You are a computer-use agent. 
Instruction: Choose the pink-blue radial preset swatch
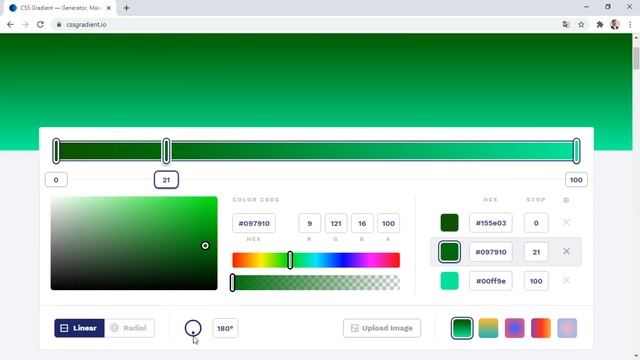[x=515, y=328]
